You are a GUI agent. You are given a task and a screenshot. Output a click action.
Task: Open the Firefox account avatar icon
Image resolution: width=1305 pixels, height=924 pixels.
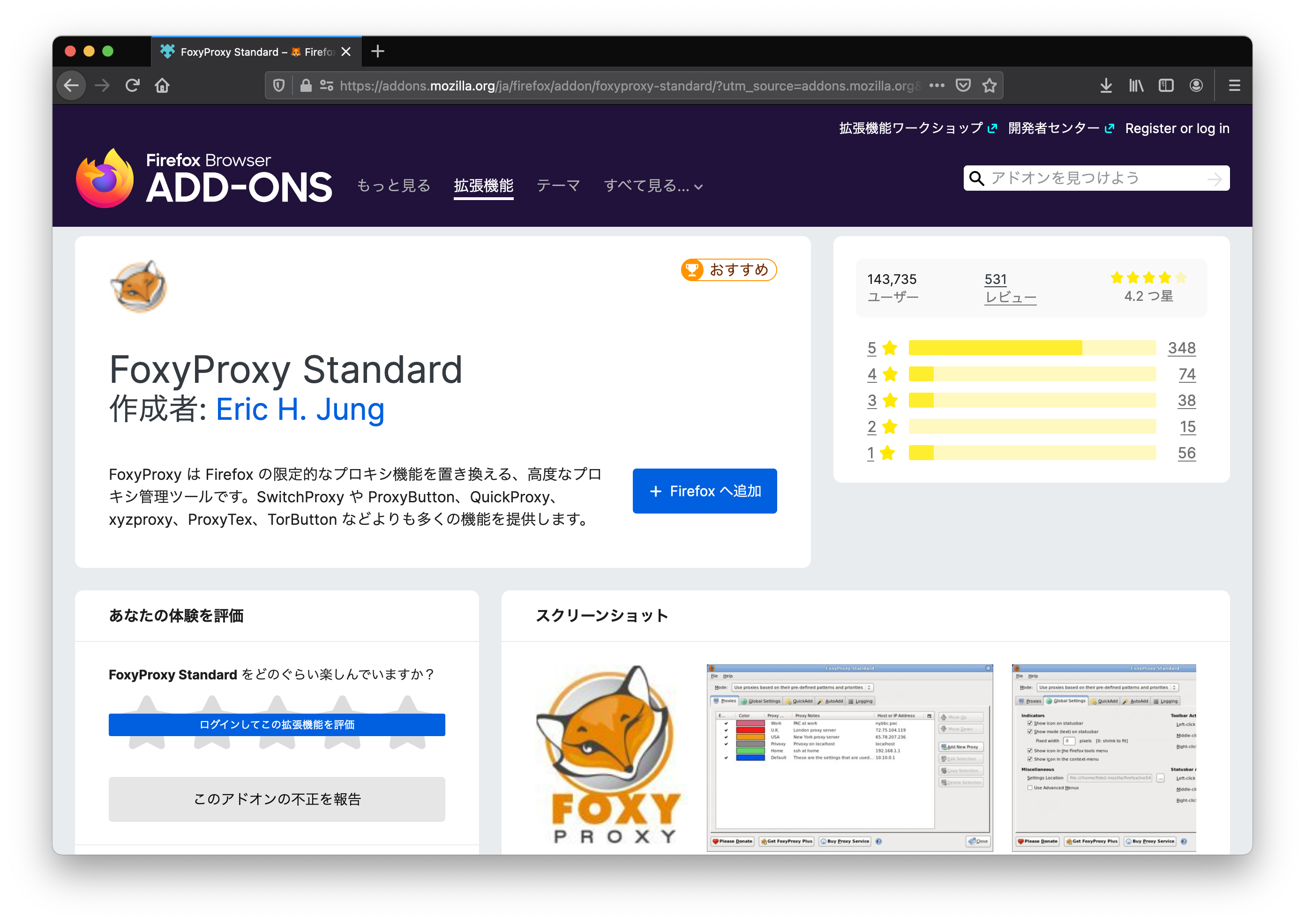click(1196, 85)
